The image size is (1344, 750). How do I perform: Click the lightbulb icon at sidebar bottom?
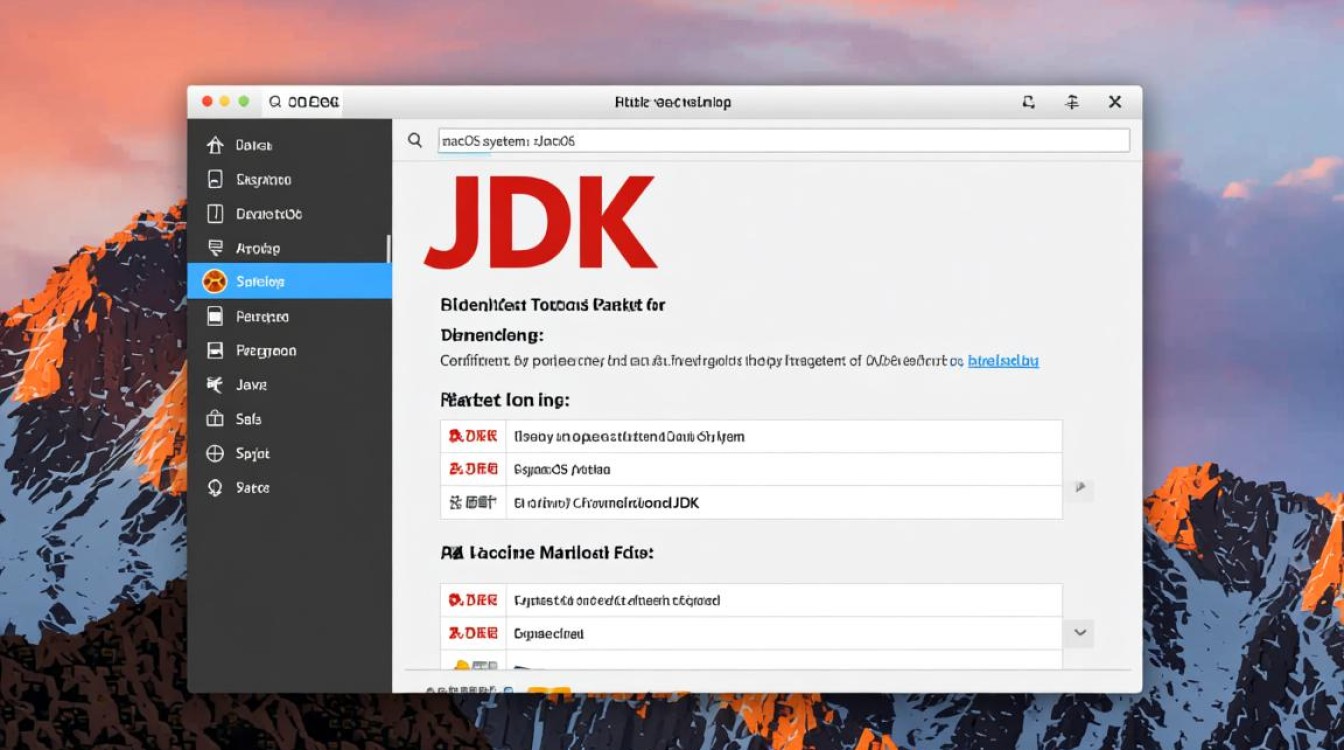pyautogui.click(x=214, y=488)
